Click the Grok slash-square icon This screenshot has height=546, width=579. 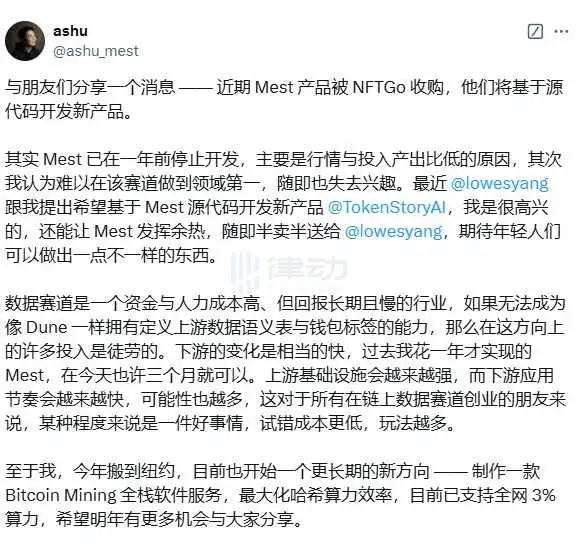(535, 31)
